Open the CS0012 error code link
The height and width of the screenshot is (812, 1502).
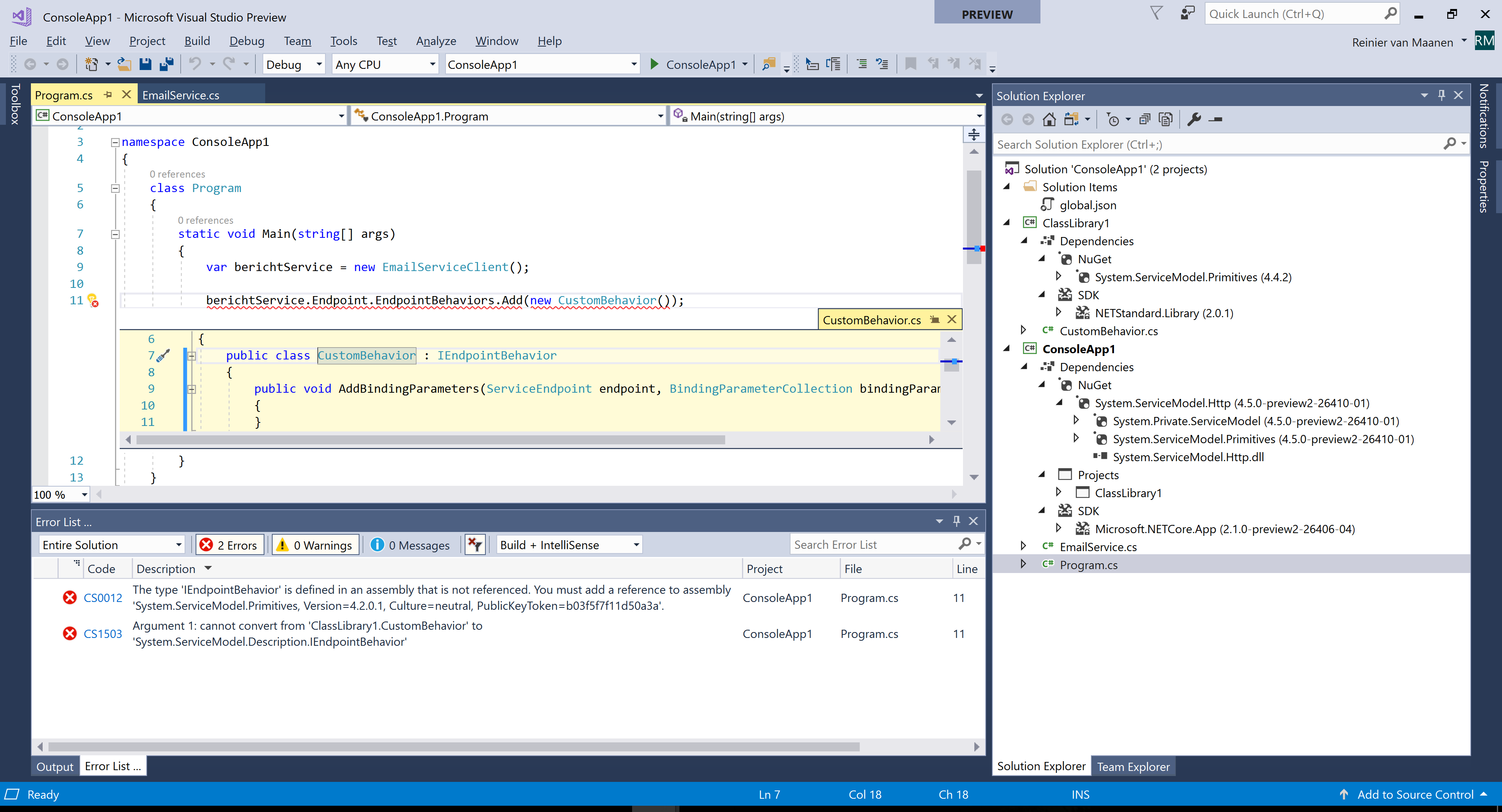pyautogui.click(x=102, y=598)
